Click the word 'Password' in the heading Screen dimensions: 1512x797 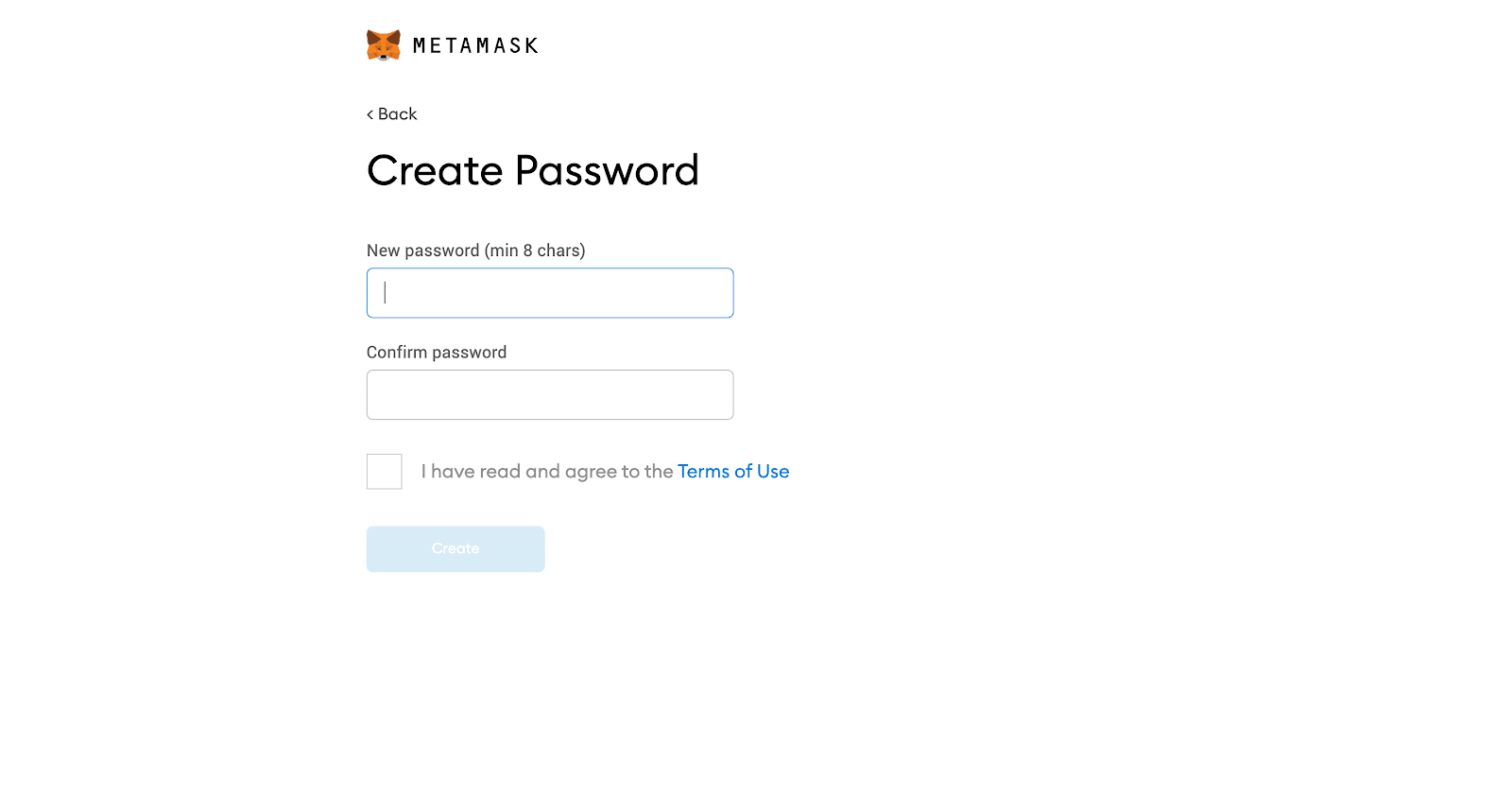607,171
